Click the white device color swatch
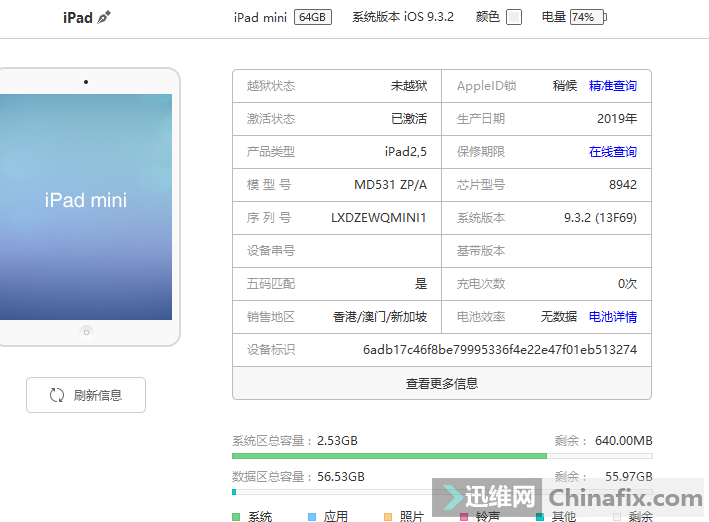 click(x=514, y=17)
